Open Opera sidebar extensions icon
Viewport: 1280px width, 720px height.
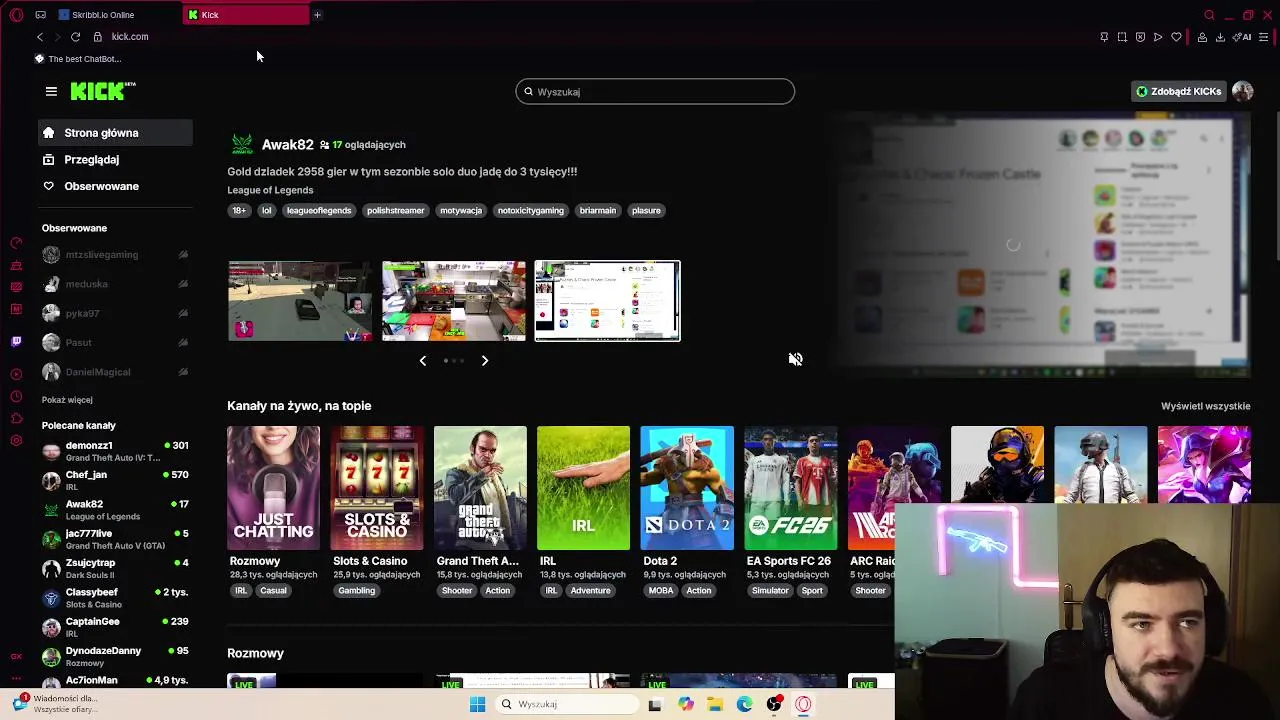click(x=16, y=418)
